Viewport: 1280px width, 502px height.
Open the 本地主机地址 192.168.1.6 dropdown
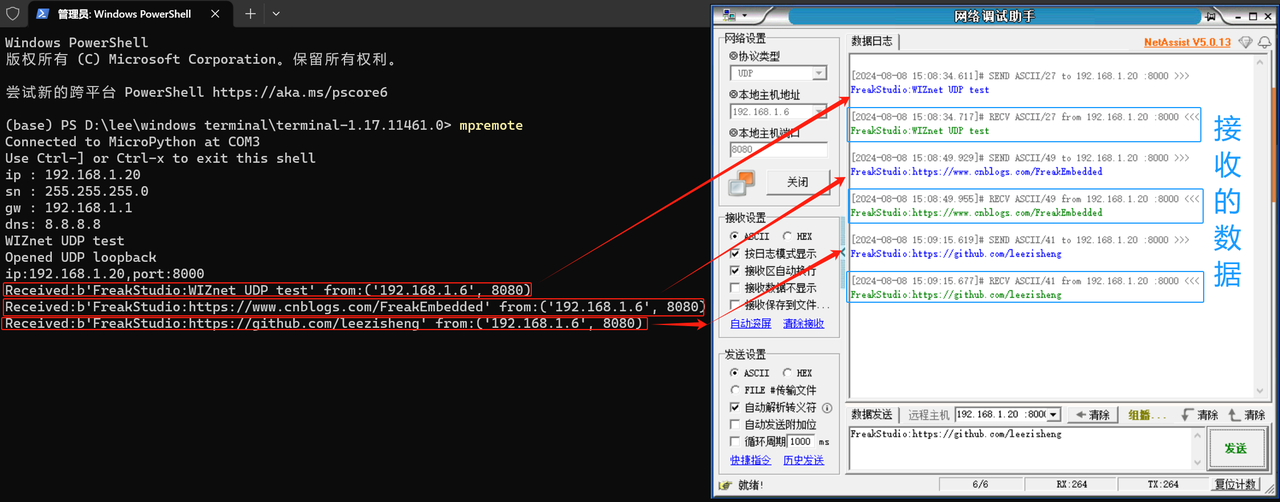819,112
